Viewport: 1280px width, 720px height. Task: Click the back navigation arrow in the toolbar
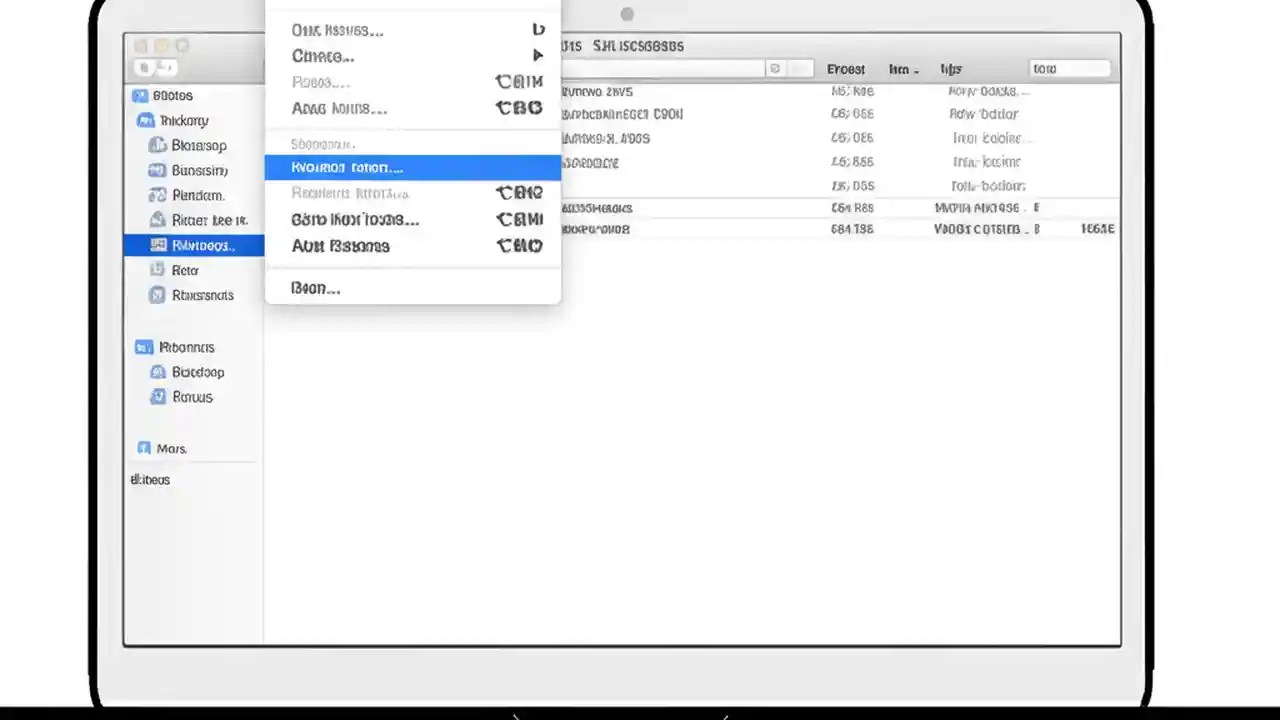pyautogui.click(x=143, y=67)
